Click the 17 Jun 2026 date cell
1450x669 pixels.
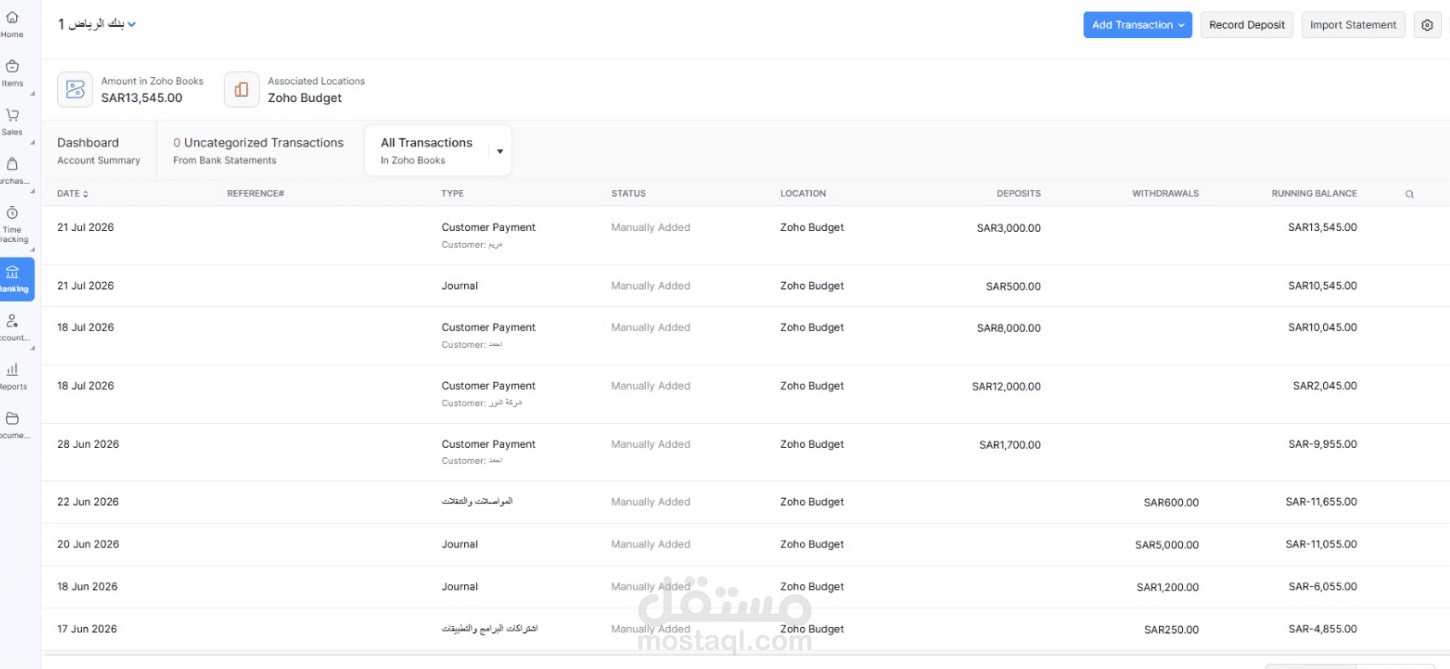(87, 629)
